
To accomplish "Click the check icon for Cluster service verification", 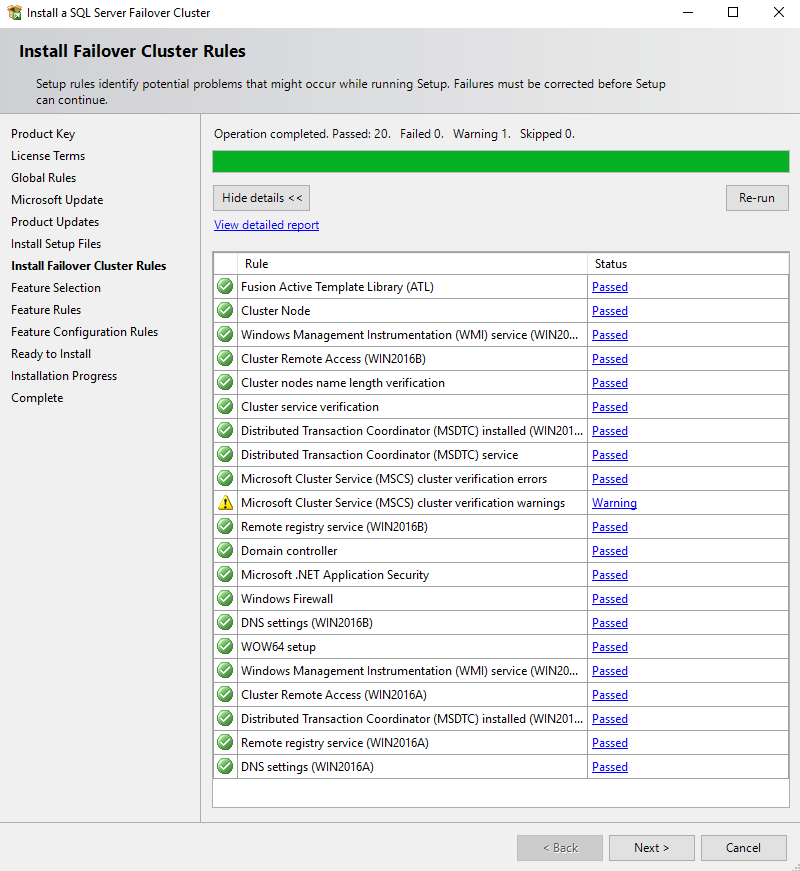I will pos(225,406).
